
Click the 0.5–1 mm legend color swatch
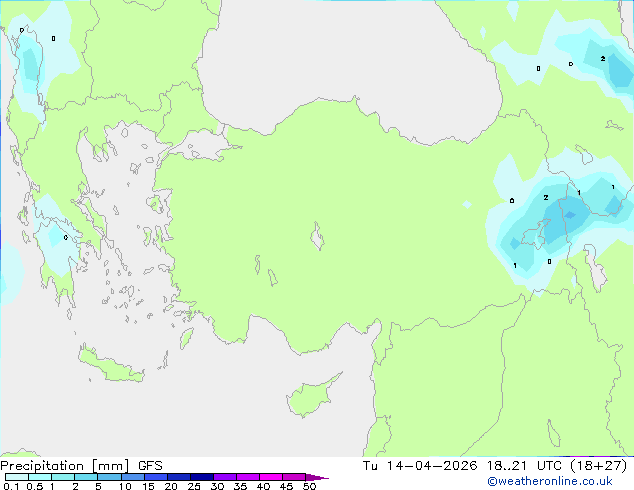click(40, 477)
